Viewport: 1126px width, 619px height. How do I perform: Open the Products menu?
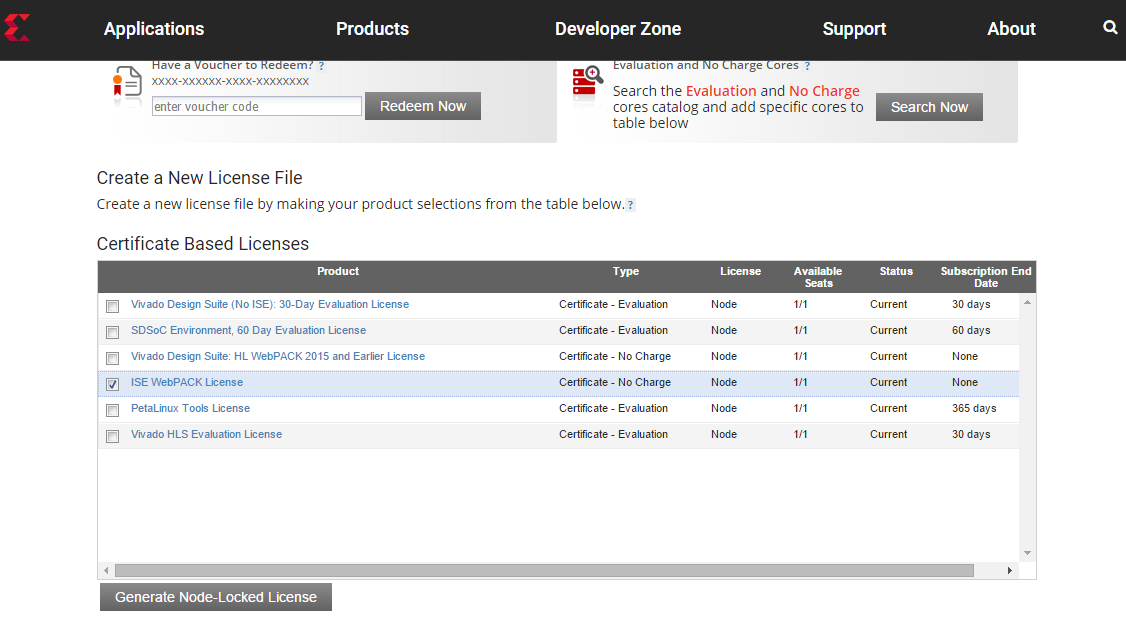click(x=372, y=29)
